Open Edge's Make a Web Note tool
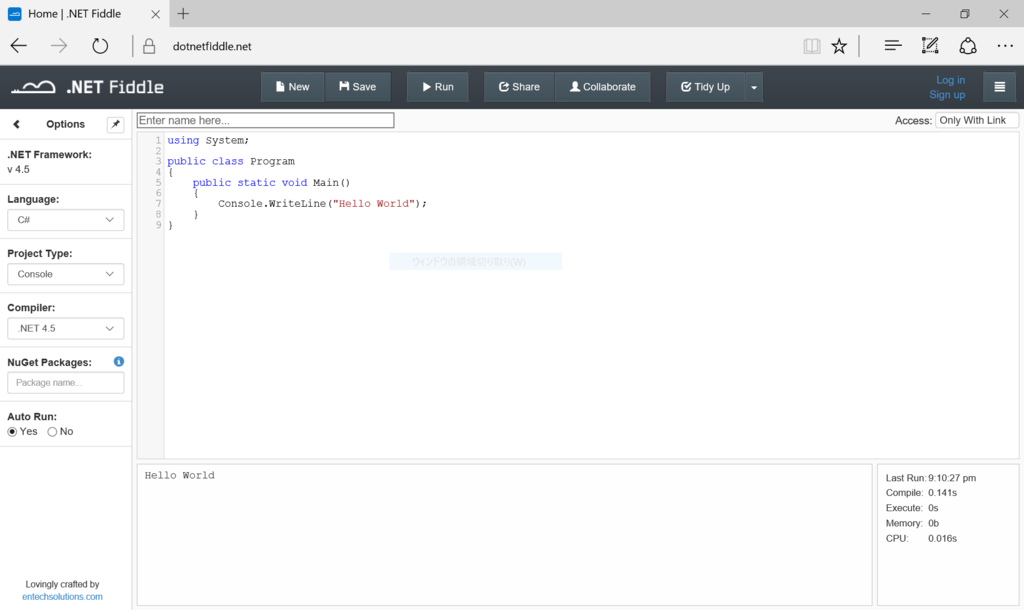1024x610 pixels. pos(929,45)
